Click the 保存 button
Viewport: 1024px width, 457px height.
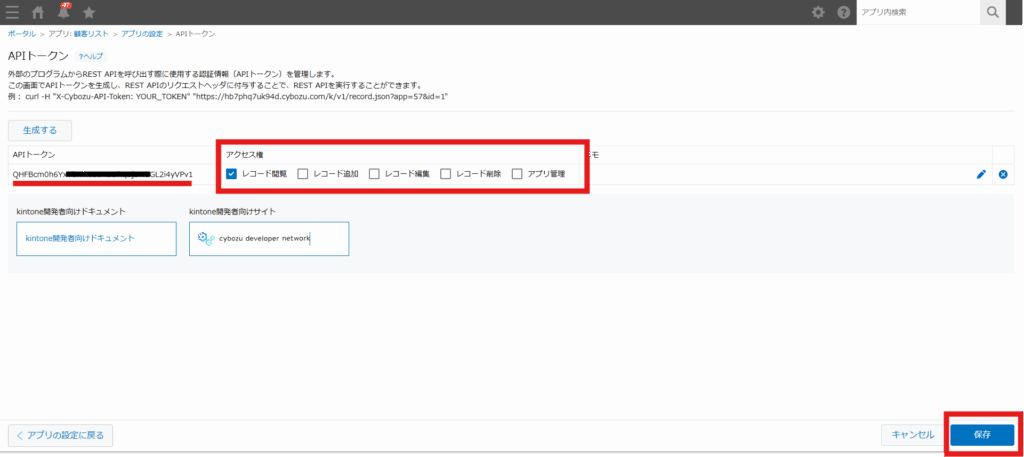pyautogui.click(x=982, y=435)
